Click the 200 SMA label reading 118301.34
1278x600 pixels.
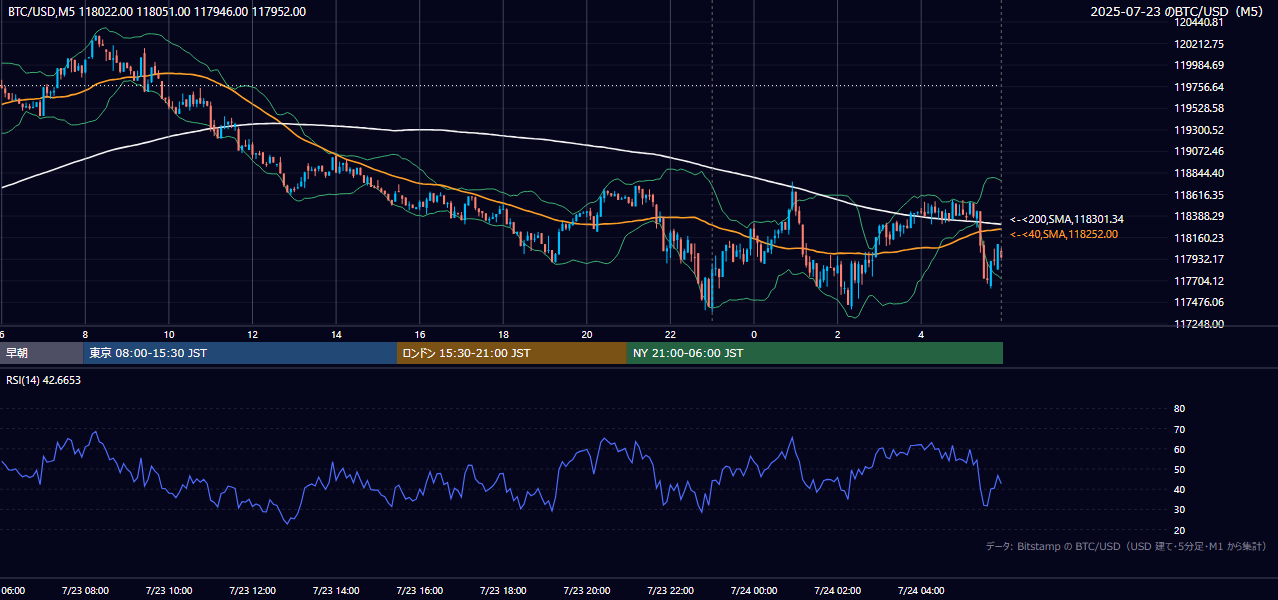[1067, 219]
